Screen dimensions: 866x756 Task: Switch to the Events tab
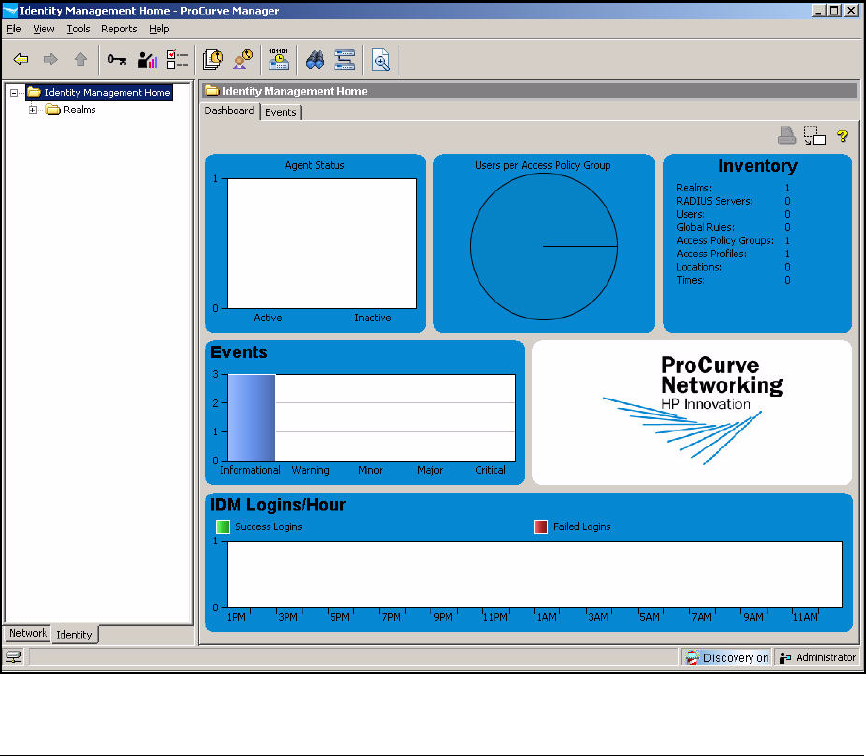(281, 112)
